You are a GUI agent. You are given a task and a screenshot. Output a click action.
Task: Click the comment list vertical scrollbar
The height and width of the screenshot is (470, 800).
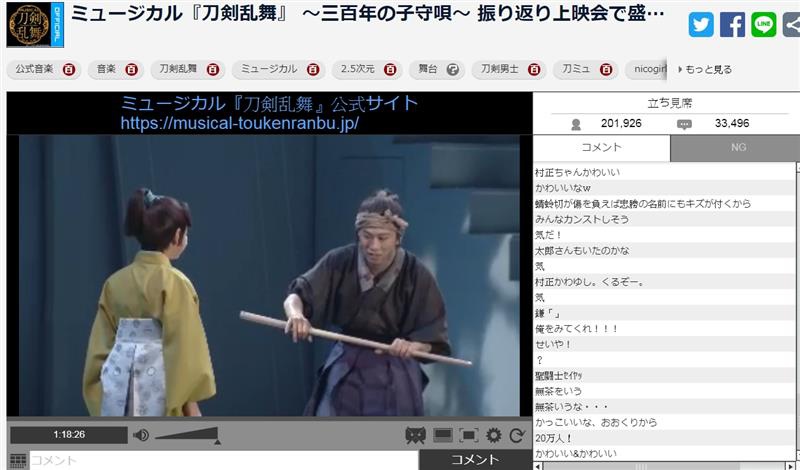(798, 312)
